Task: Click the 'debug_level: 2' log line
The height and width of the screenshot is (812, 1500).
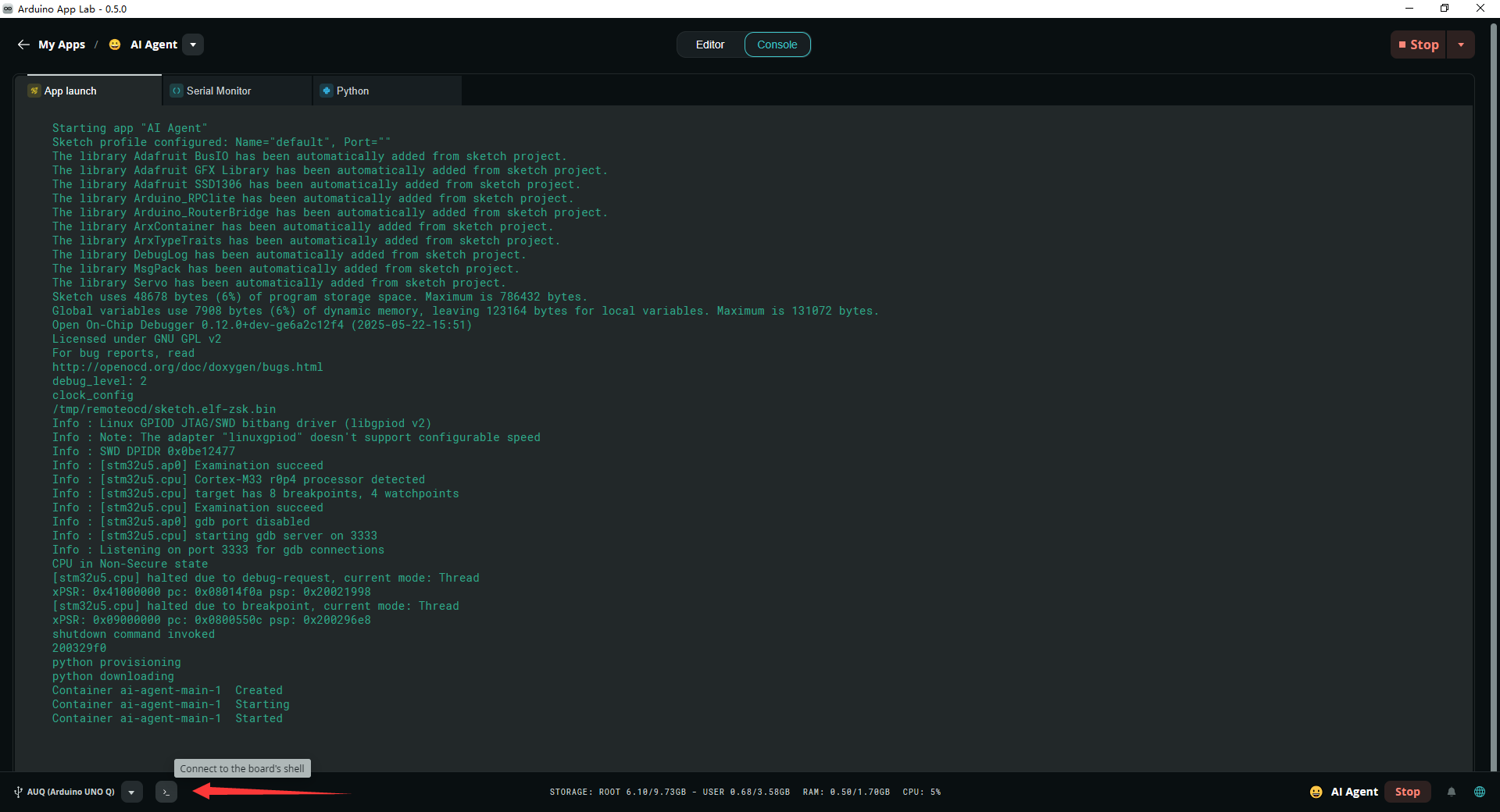Action: [99, 381]
